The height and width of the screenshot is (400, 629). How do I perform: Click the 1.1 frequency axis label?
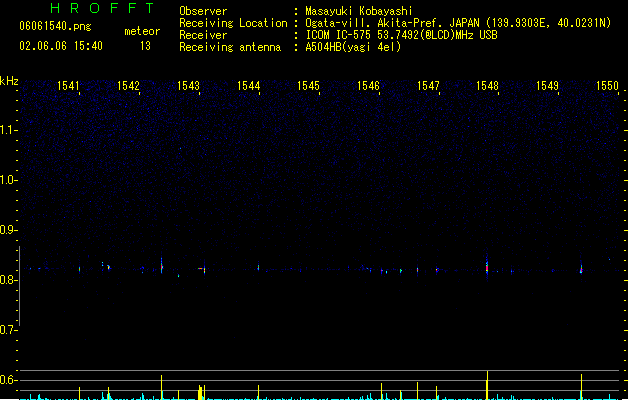[8, 130]
